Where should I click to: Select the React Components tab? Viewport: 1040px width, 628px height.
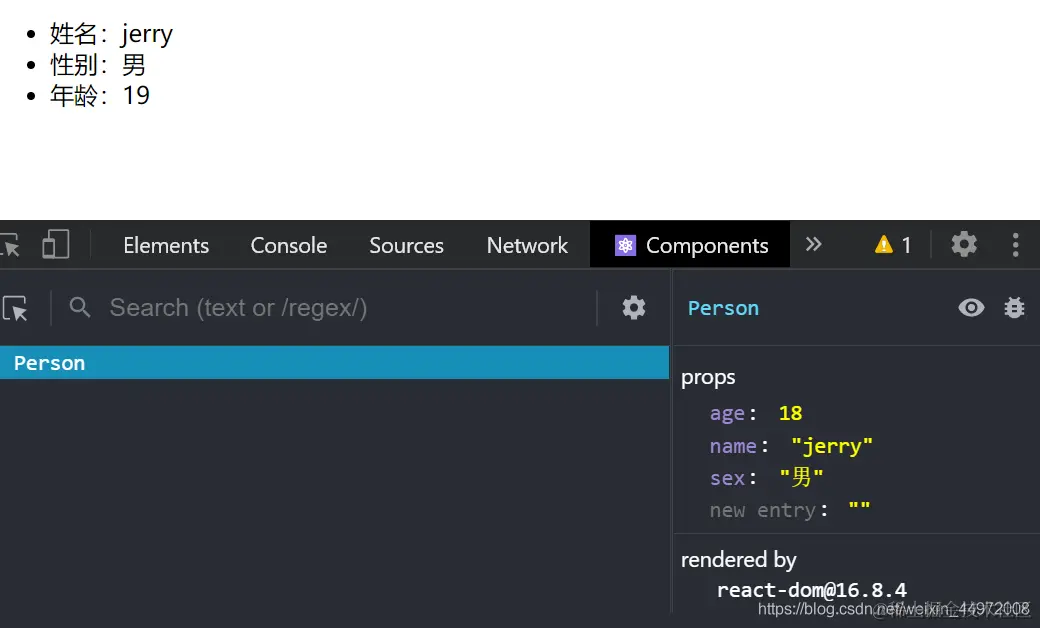coord(690,245)
